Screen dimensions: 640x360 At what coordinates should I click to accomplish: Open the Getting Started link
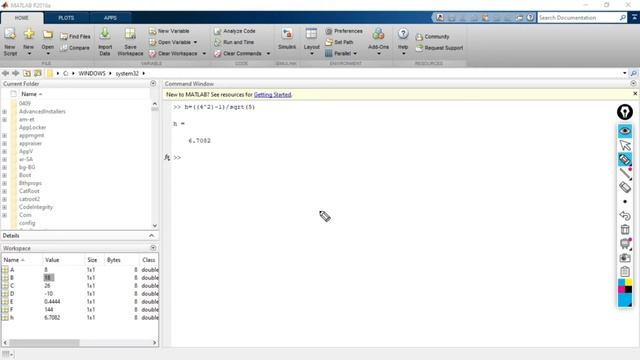tap(272, 95)
